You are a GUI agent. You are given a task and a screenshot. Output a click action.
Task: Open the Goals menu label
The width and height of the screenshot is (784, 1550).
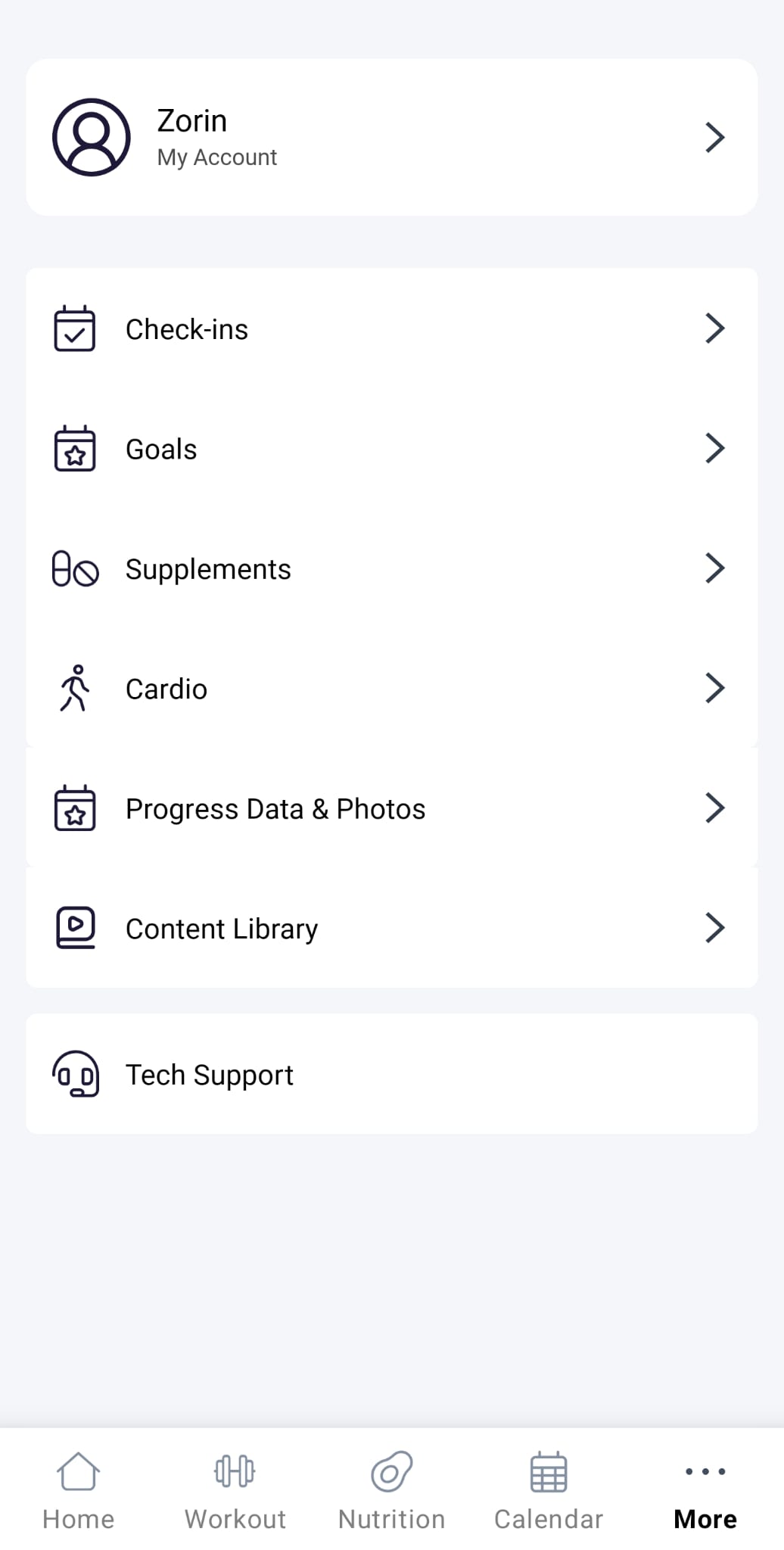pos(161,450)
